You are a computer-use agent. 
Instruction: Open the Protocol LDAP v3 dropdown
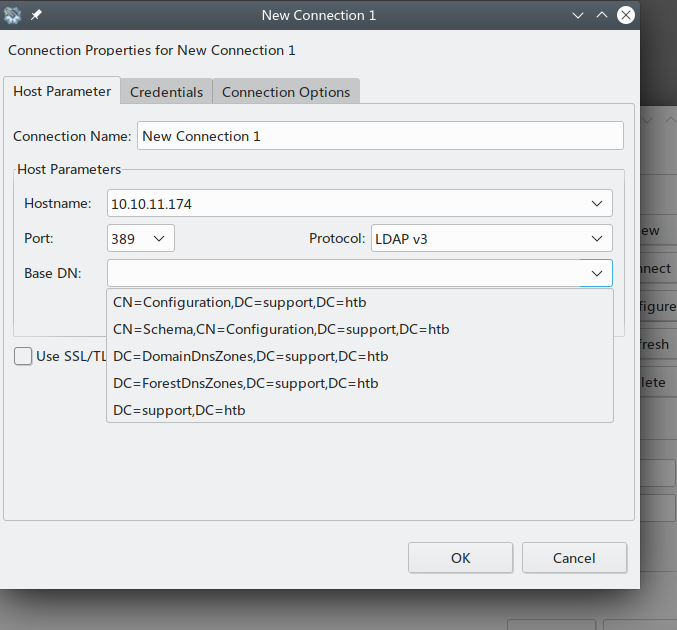[x=491, y=238]
